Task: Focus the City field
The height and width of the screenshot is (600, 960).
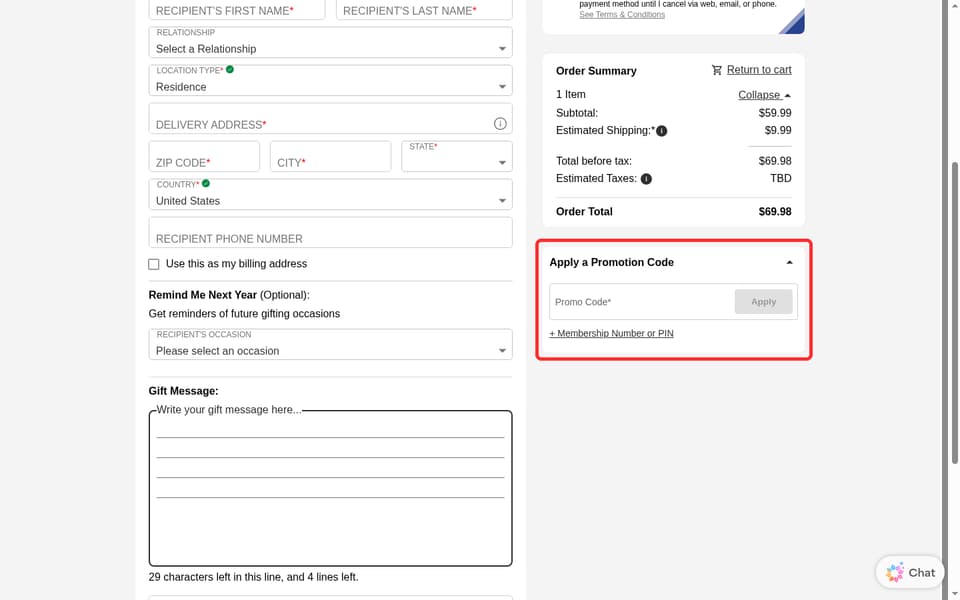Action: click(x=330, y=156)
